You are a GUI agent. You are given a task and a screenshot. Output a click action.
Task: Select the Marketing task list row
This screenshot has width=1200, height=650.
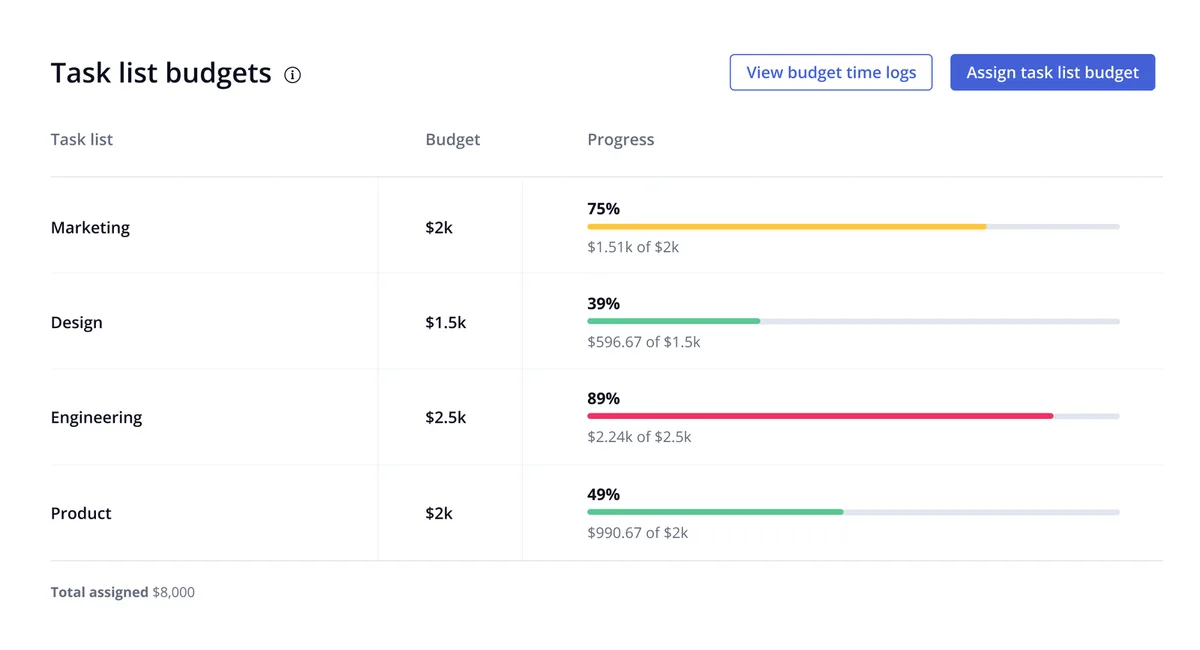[607, 227]
